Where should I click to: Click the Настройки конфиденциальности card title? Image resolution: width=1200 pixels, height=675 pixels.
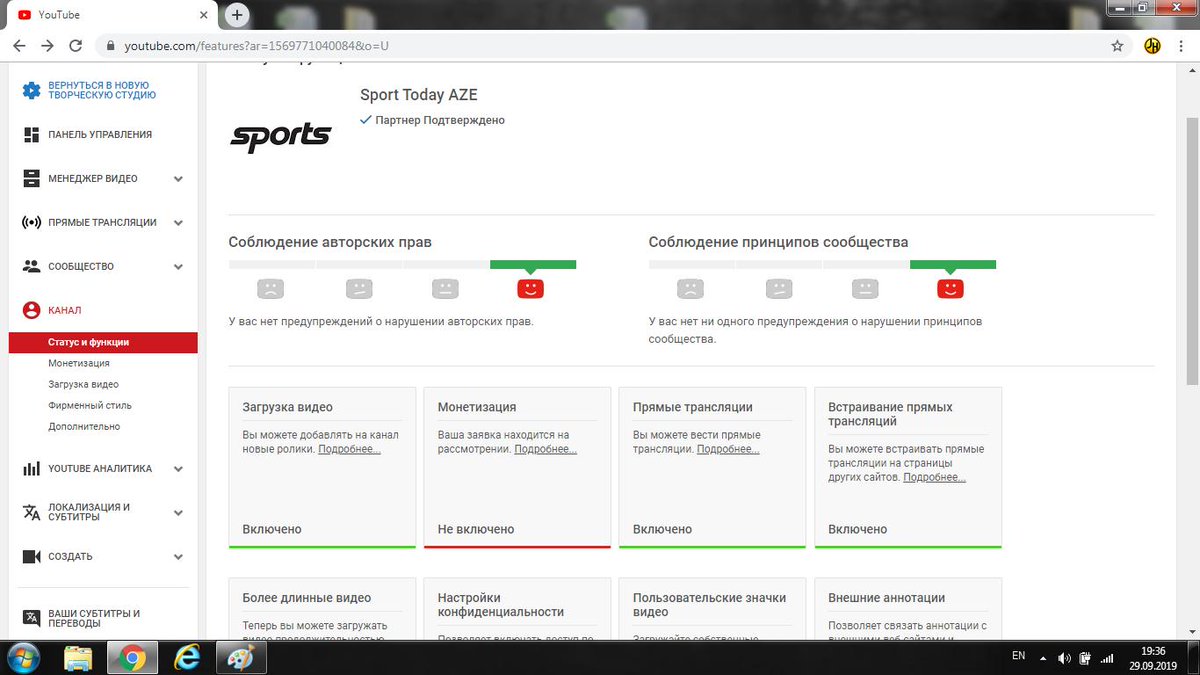click(x=501, y=605)
